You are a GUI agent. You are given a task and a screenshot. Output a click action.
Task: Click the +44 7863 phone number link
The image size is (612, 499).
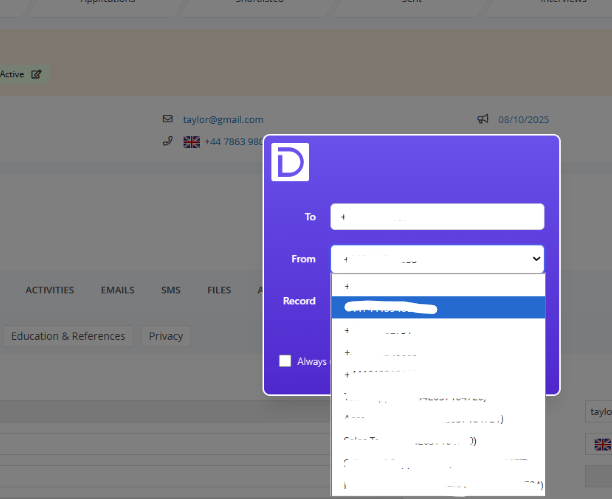click(233, 142)
